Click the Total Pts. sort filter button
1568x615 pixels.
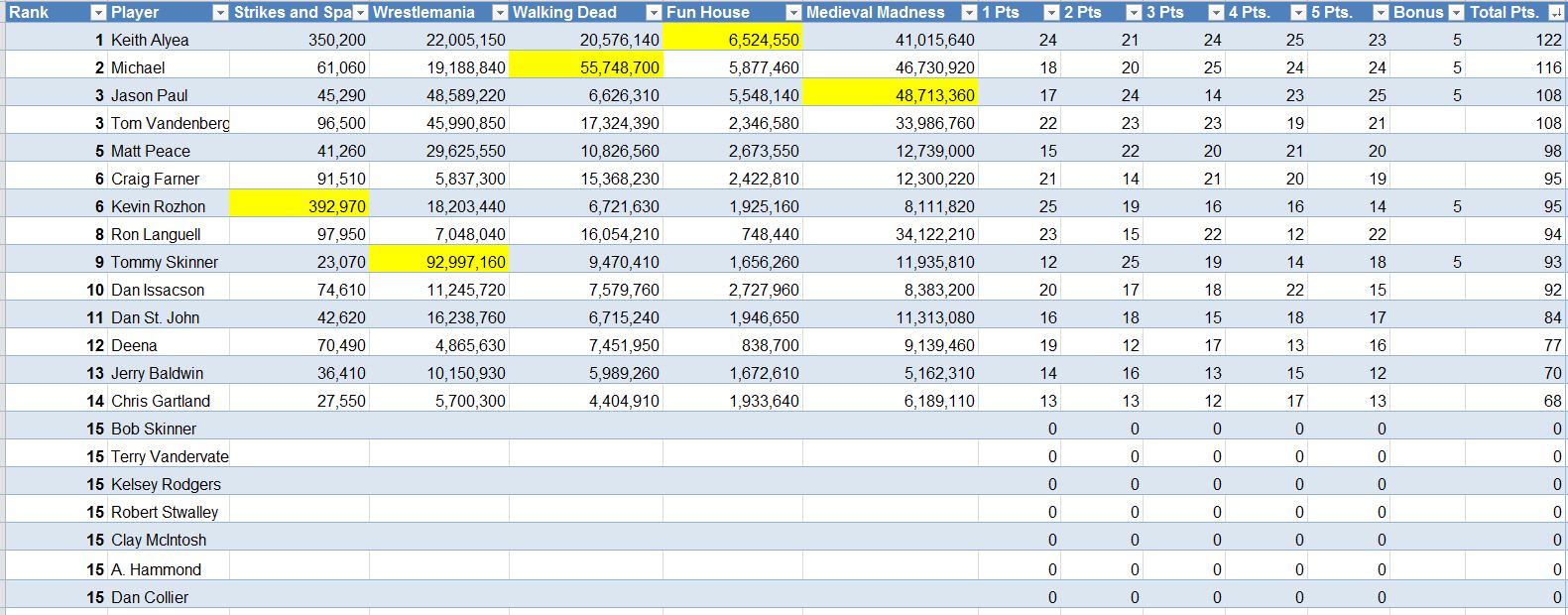click(x=1556, y=13)
